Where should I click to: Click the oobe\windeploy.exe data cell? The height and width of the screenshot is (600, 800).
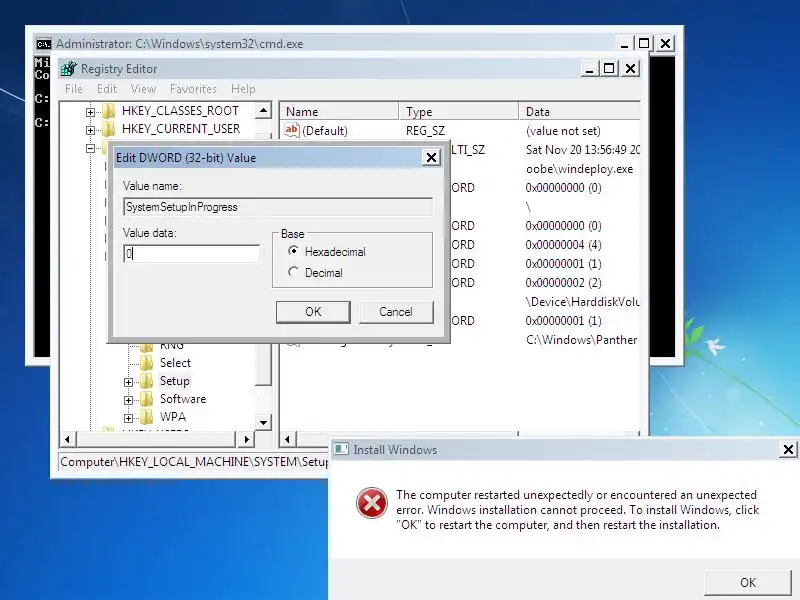pyautogui.click(x=579, y=169)
